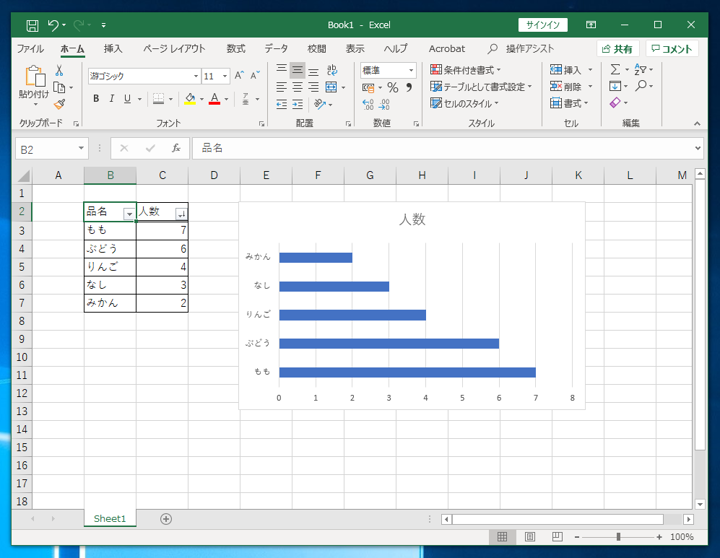Click the 削除 cells button
Viewport: 720px width, 558px height.
566,86
